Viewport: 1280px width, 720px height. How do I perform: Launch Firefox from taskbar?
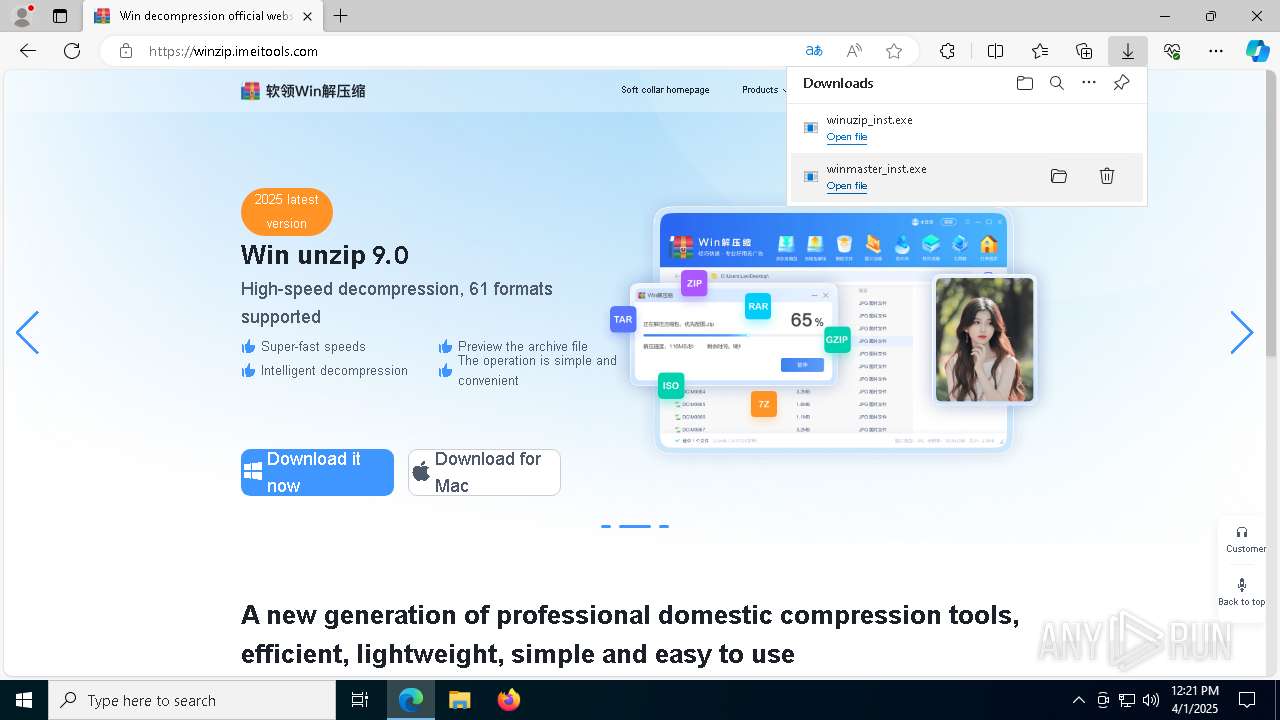click(509, 700)
